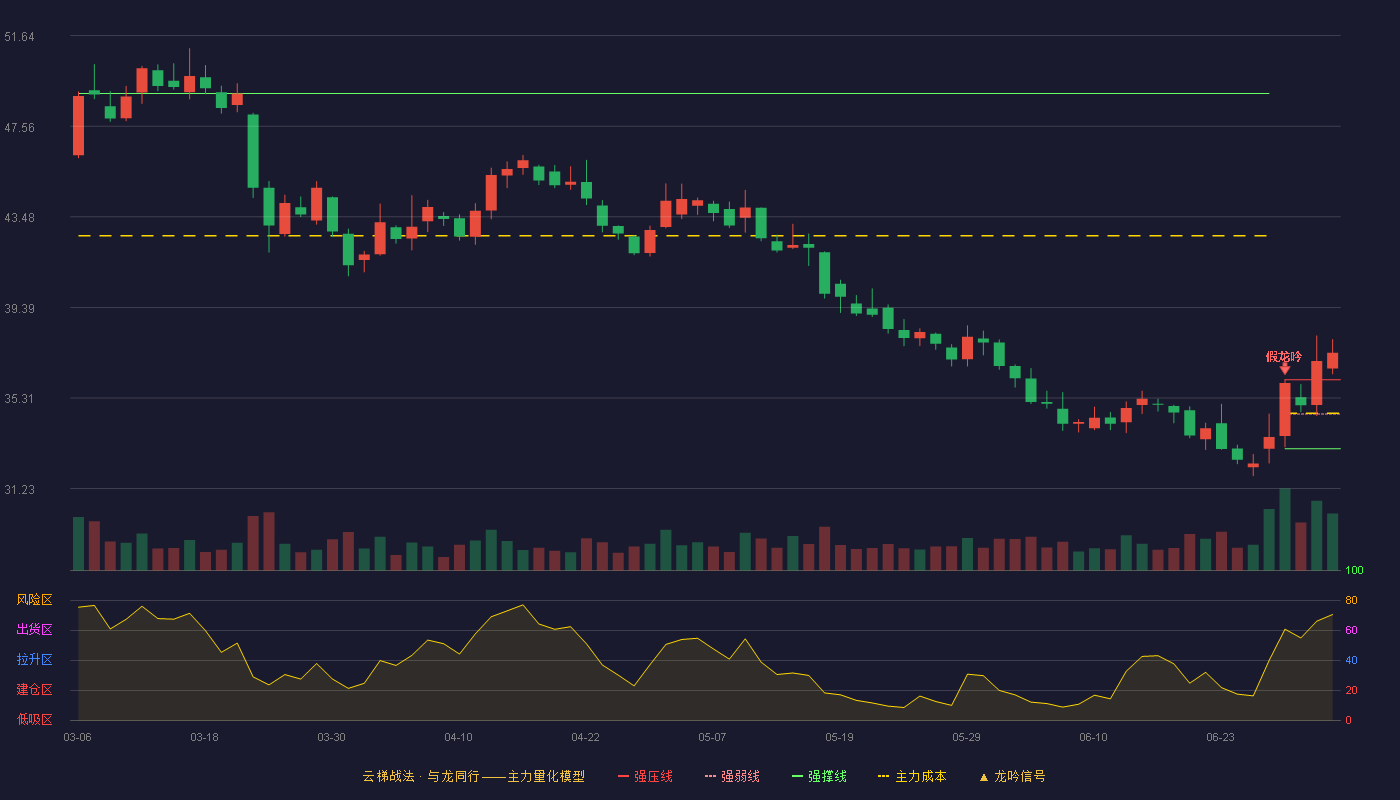Click the 35.31 price axis label

point(19,399)
